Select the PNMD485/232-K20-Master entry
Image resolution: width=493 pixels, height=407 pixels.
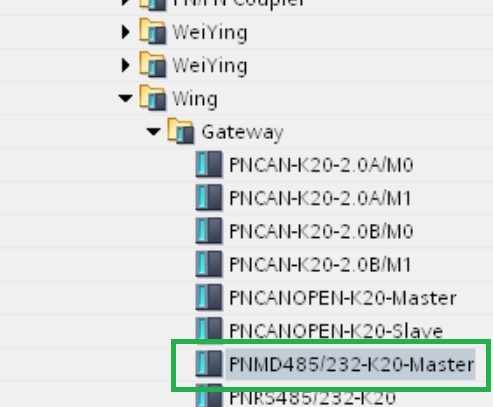click(351, 364)
